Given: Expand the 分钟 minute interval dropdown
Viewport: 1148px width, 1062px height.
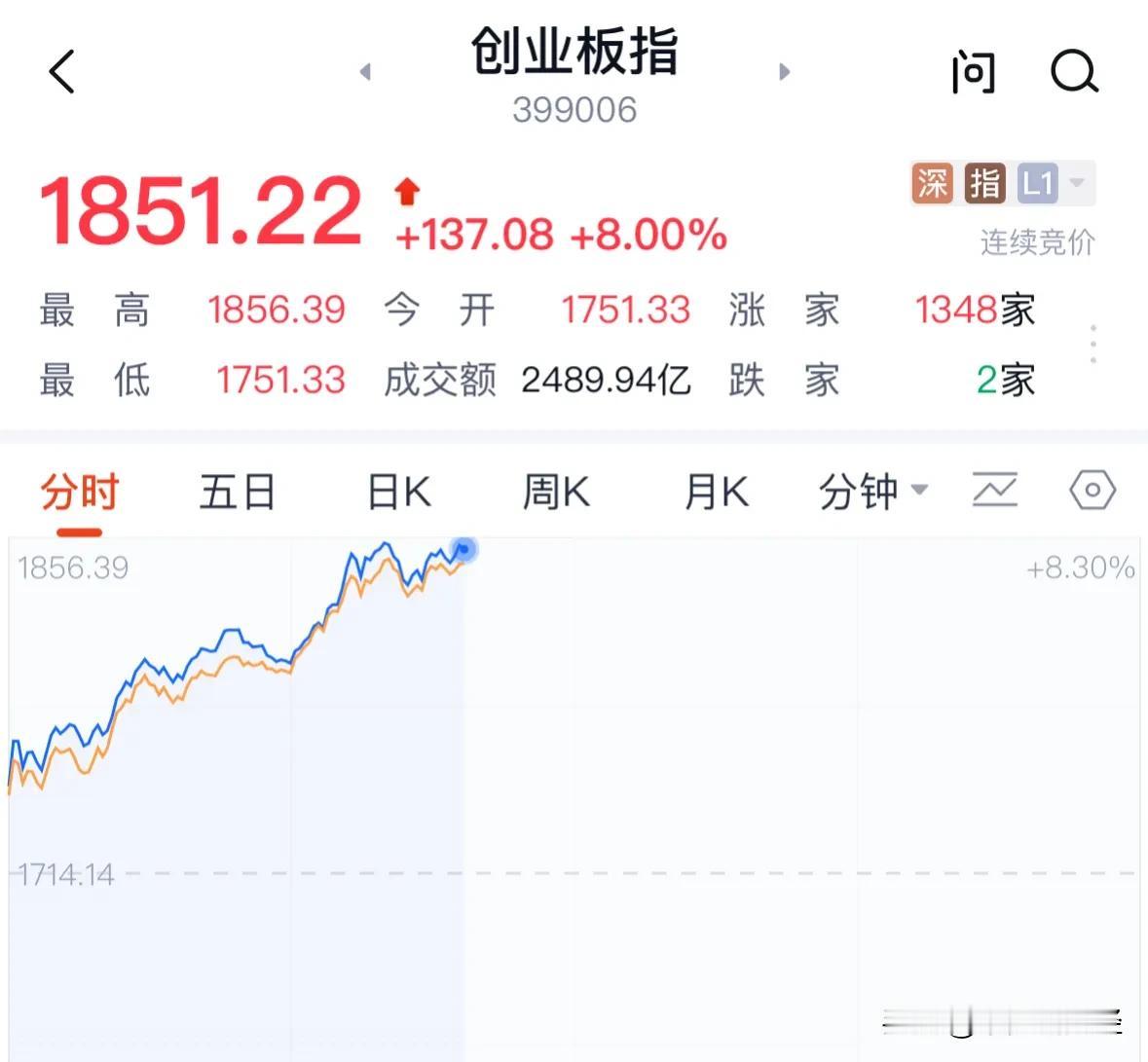Looking at the screenshot, I should click(871, 491).
